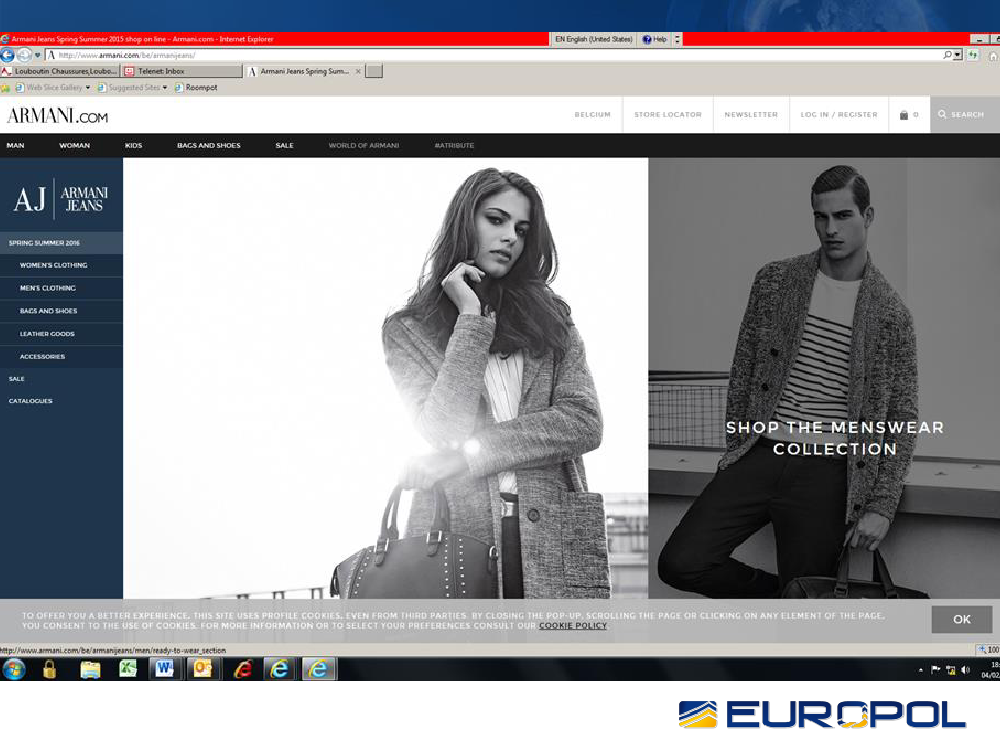Change the country by clicking Belgium
1000x750 pixels.
click(x=592, y=115)
